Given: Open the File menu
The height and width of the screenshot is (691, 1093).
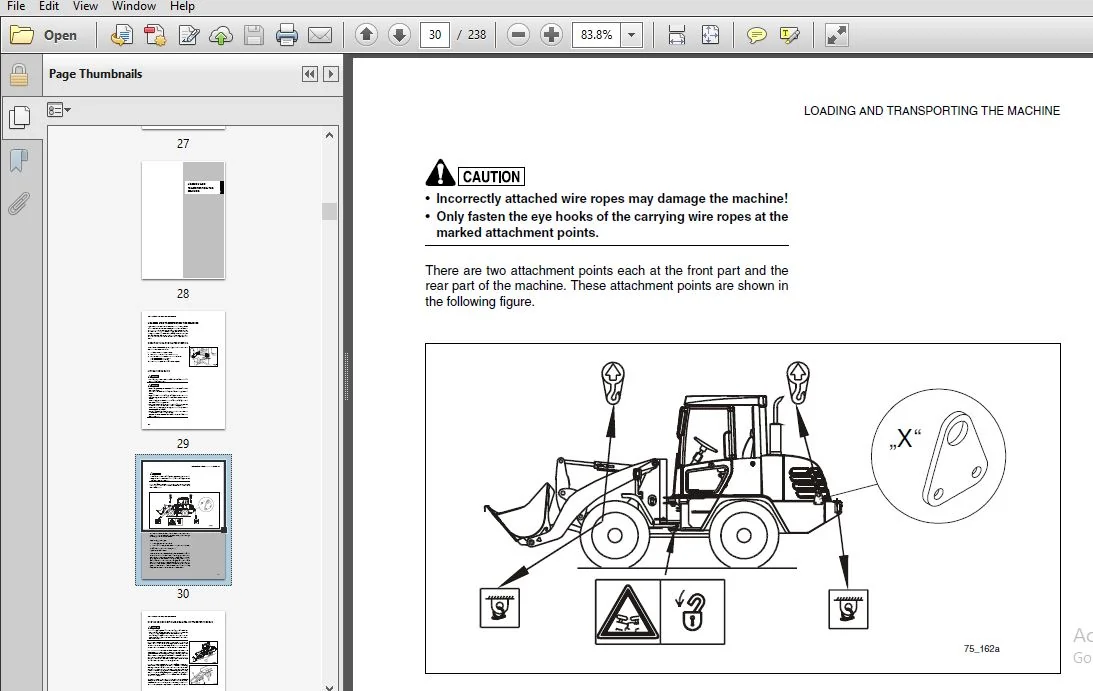Looking at the screenshot, I should [15, 6].
